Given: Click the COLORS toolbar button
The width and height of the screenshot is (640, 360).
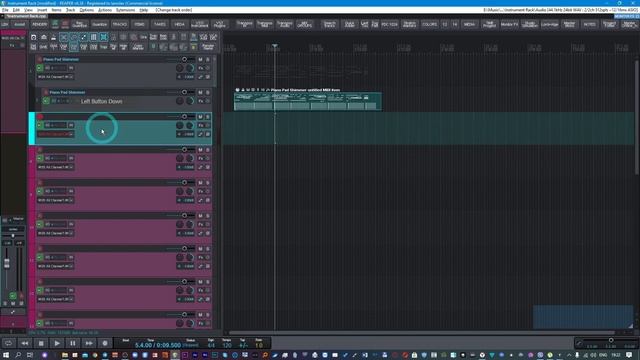Looking at the screenshot, I should (429, 24).
